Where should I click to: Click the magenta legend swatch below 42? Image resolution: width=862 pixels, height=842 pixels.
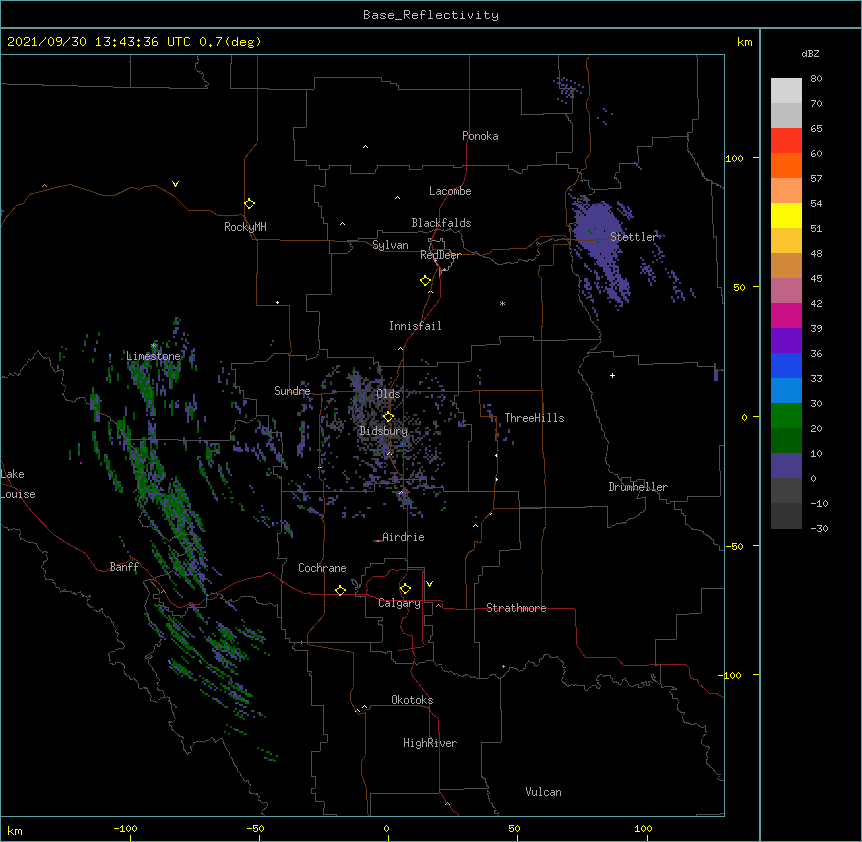pyautogui.click(x=786, y=315)
